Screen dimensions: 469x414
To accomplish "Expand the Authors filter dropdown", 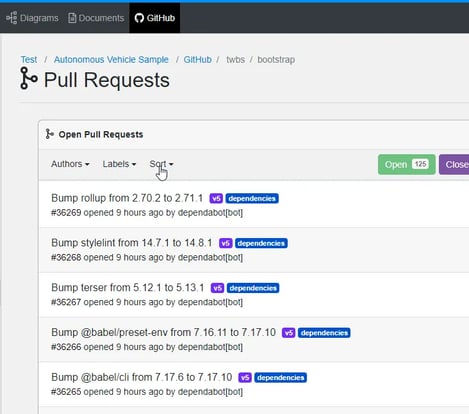I will point(70,164).
